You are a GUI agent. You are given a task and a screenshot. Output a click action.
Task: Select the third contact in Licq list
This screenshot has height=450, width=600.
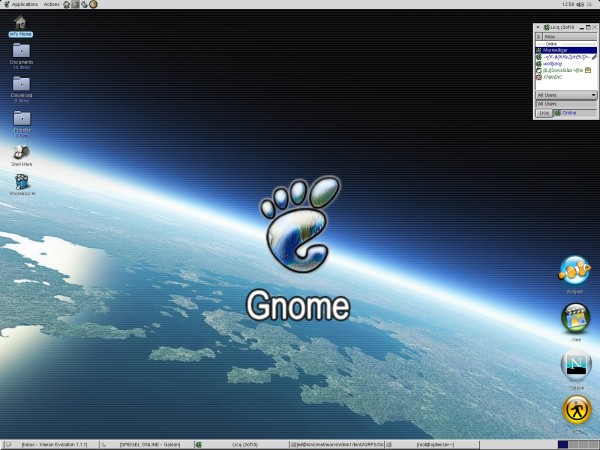566,64
